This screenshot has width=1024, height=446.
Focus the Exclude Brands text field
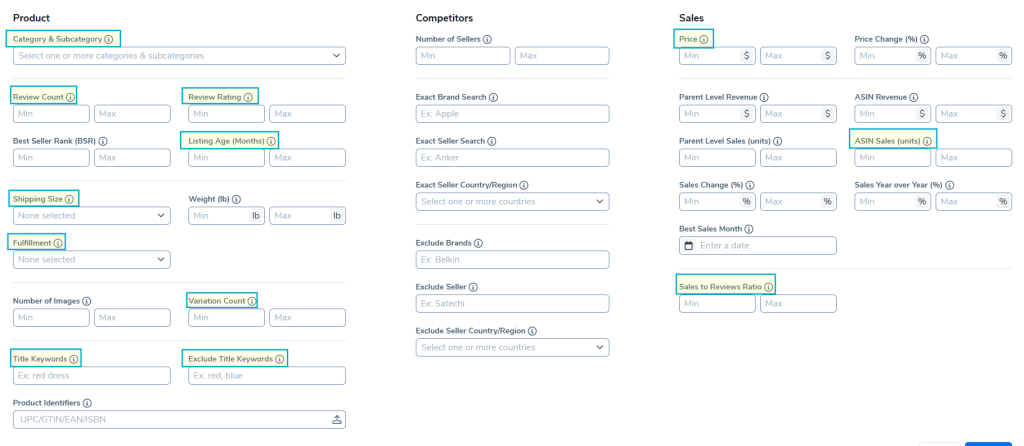[x=512, y=259]
